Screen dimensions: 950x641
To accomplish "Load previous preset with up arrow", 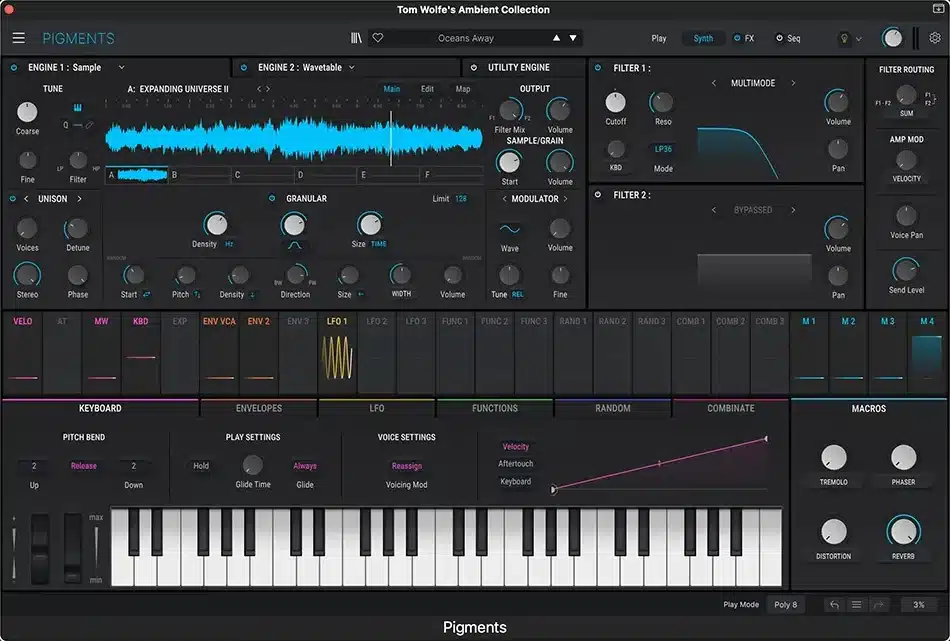I will point(556,38).
